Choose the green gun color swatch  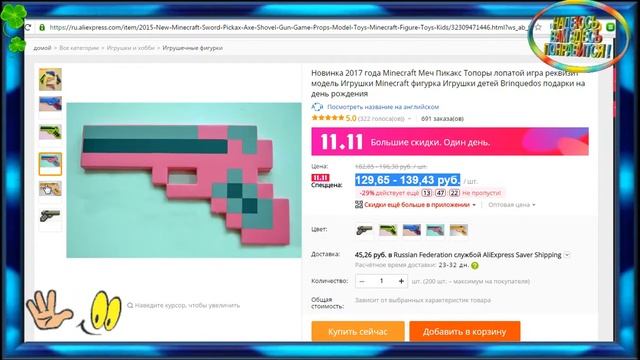click(x=388, y=230)
